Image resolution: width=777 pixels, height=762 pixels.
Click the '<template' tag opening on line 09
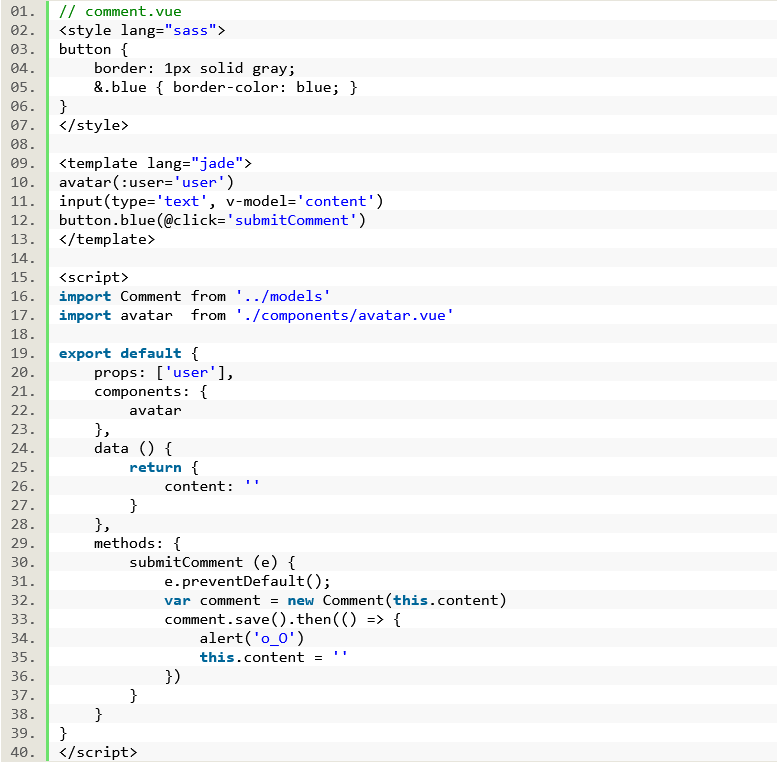click(98, 163)
